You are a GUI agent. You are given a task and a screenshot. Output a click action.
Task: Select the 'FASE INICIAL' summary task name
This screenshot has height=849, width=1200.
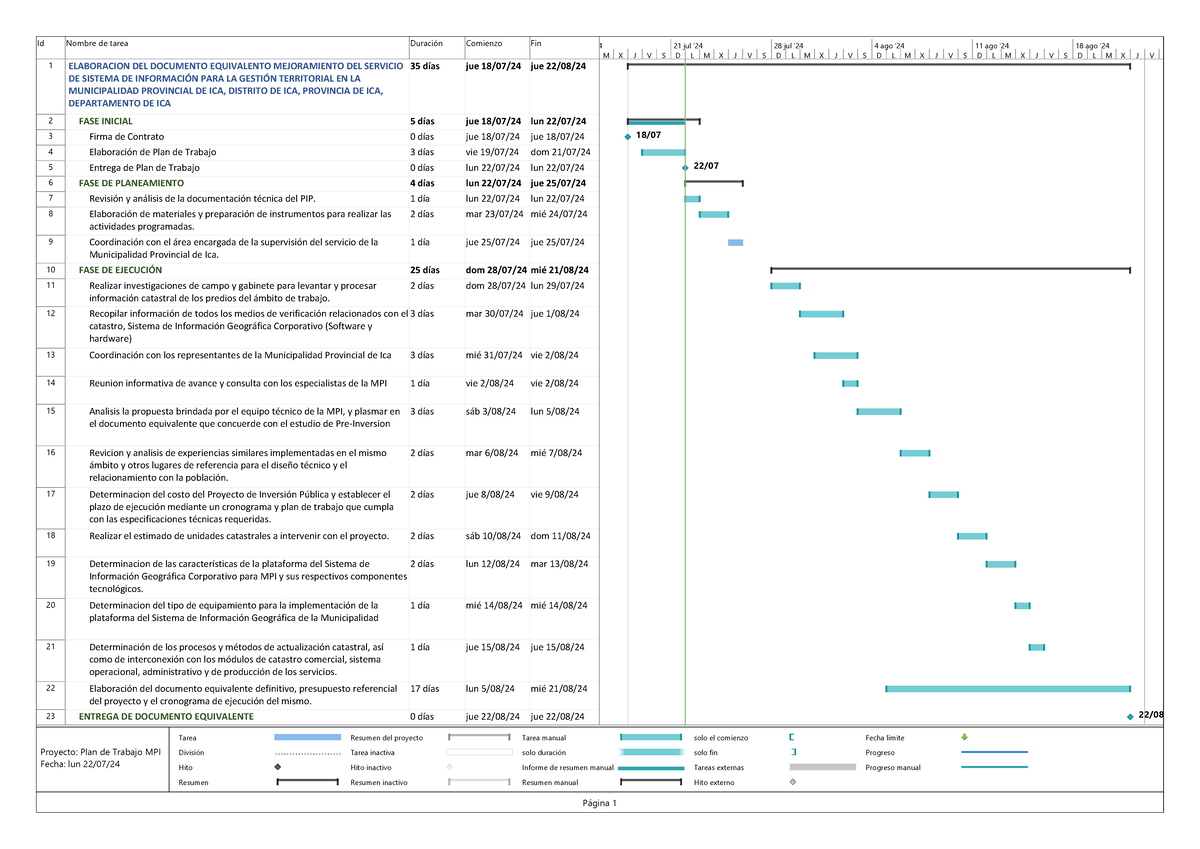coord(105,121)
